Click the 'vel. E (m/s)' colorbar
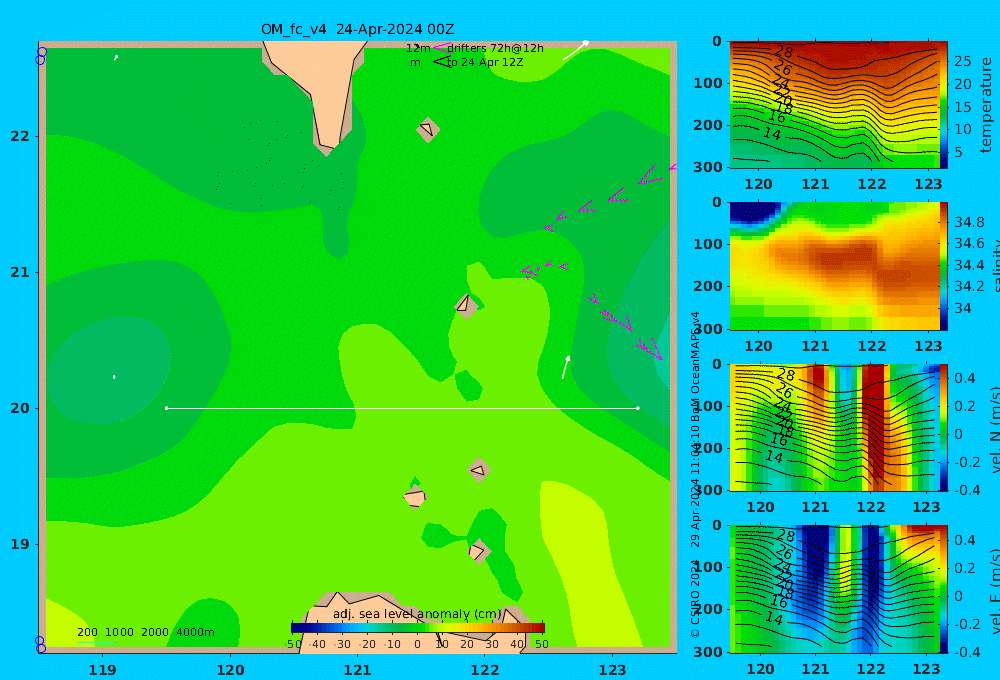This screenshot has width=1000, height=680. [x=944, y=589]
